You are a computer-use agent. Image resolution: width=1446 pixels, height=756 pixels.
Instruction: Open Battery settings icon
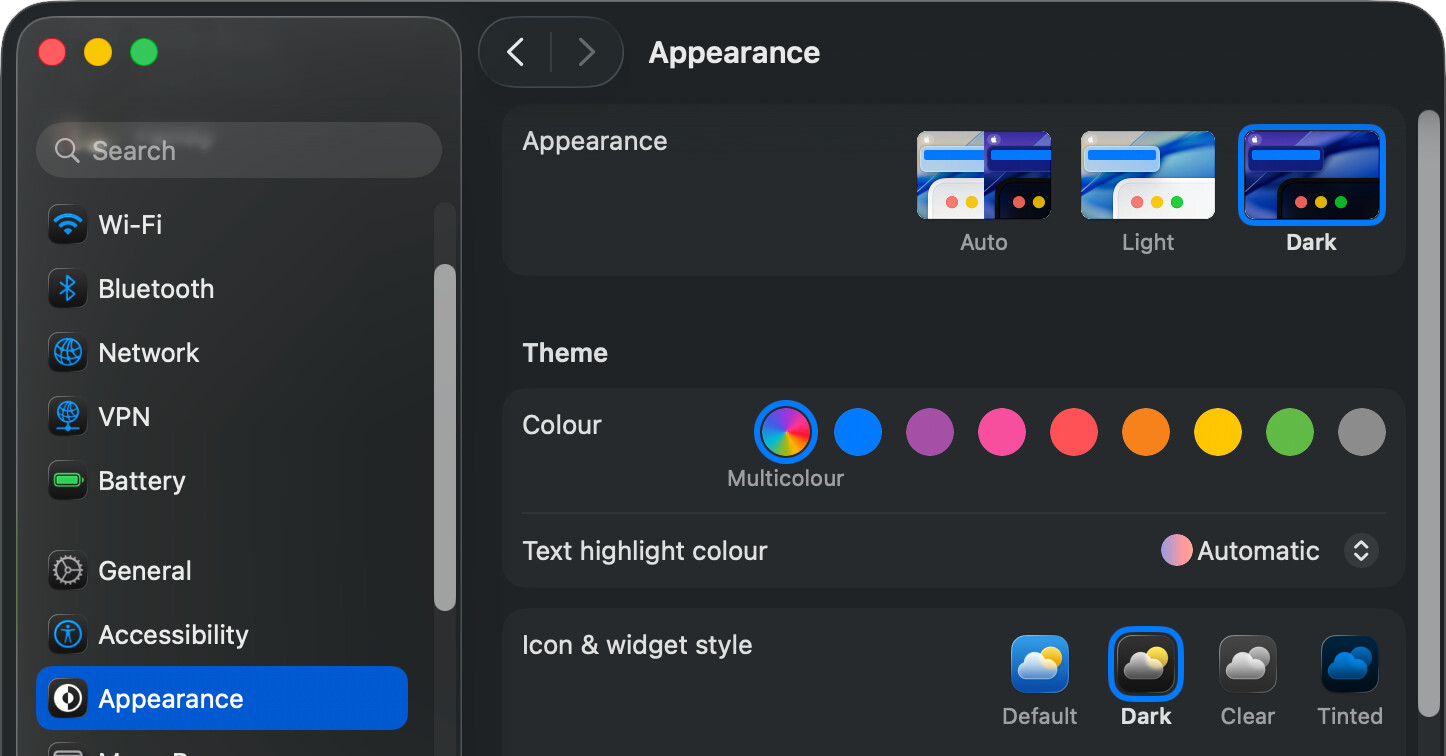click(68, 481)
